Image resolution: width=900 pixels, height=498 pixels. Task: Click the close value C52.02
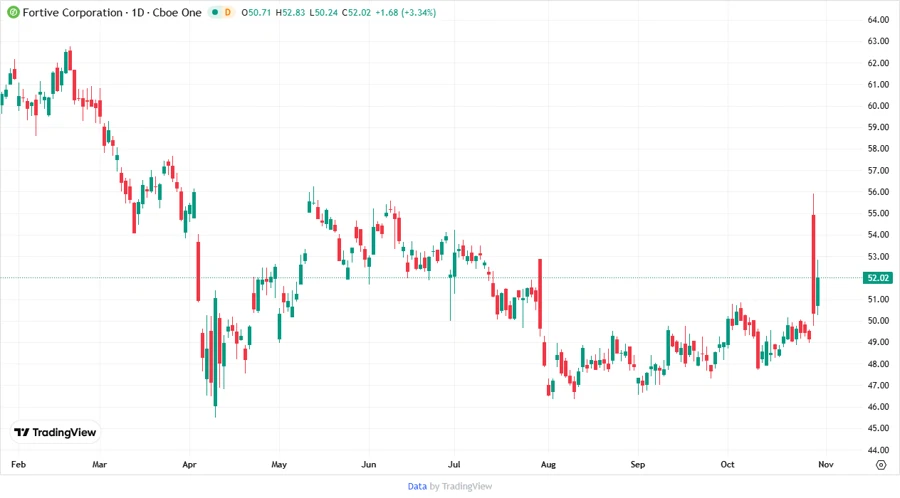pos(356,12)
